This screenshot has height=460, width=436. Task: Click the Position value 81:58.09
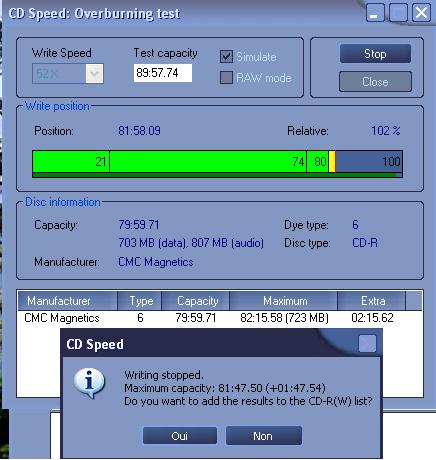click(139, 130)
